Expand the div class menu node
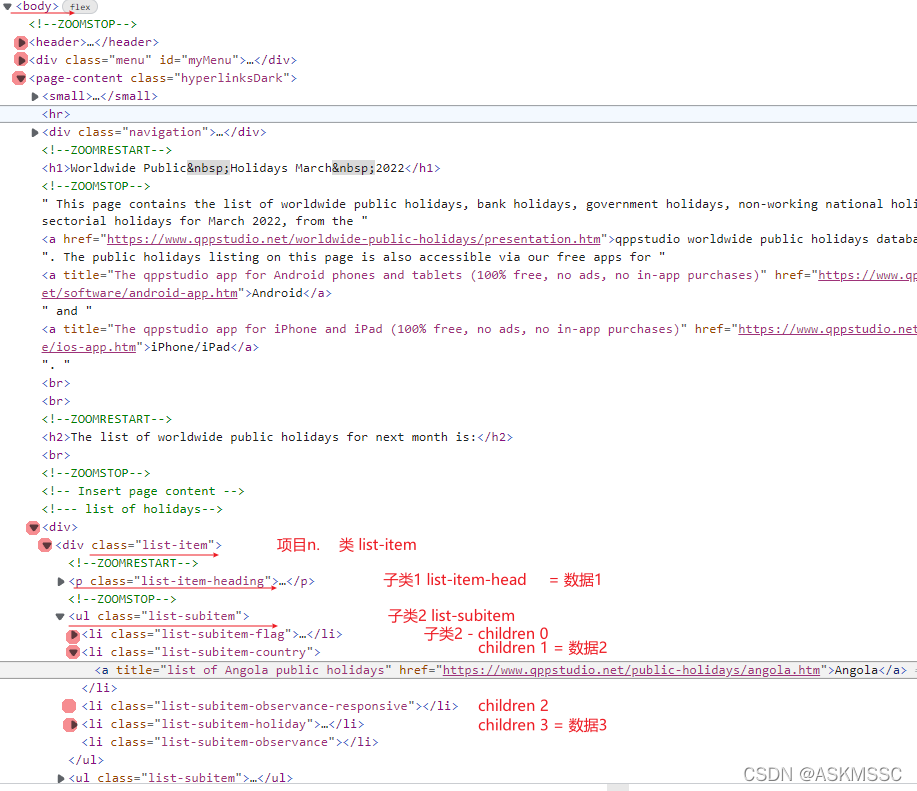 21,60
